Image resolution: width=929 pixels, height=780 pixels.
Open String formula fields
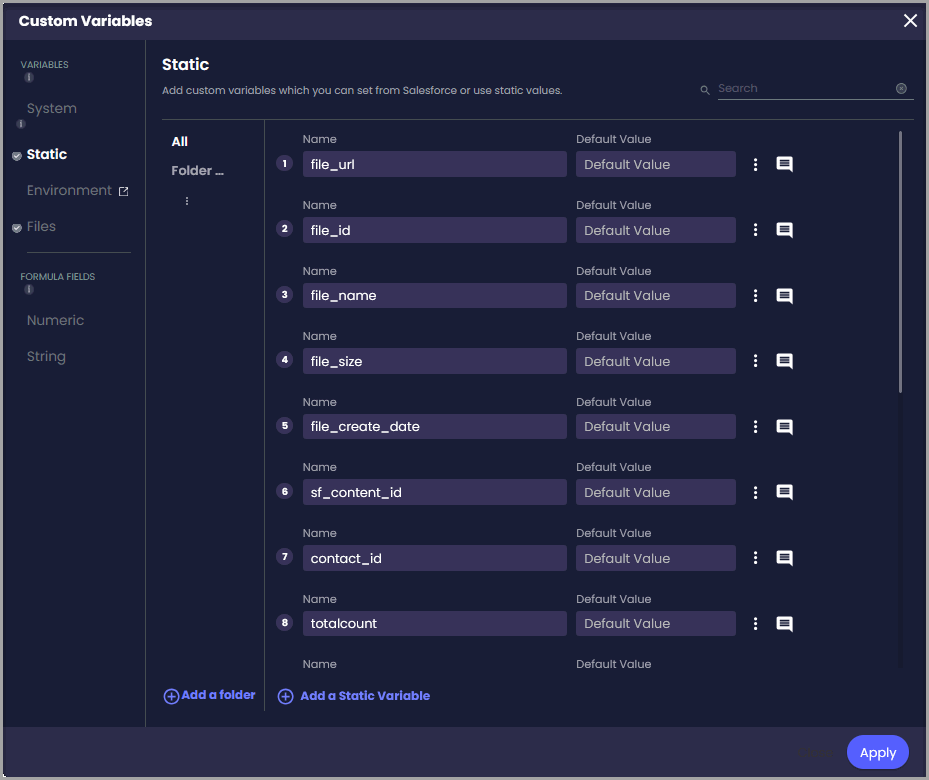46,357
